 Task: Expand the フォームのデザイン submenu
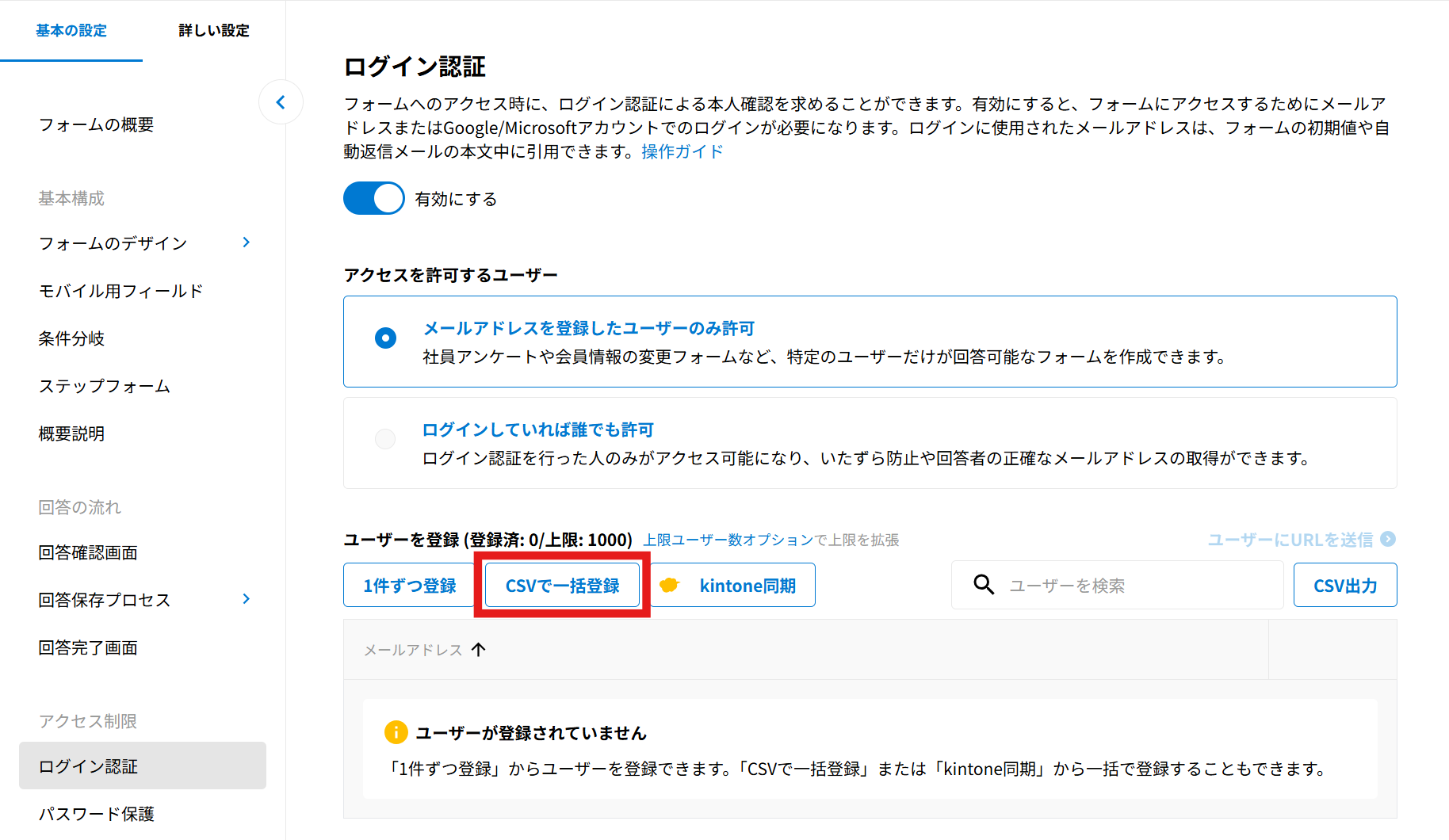247,242
